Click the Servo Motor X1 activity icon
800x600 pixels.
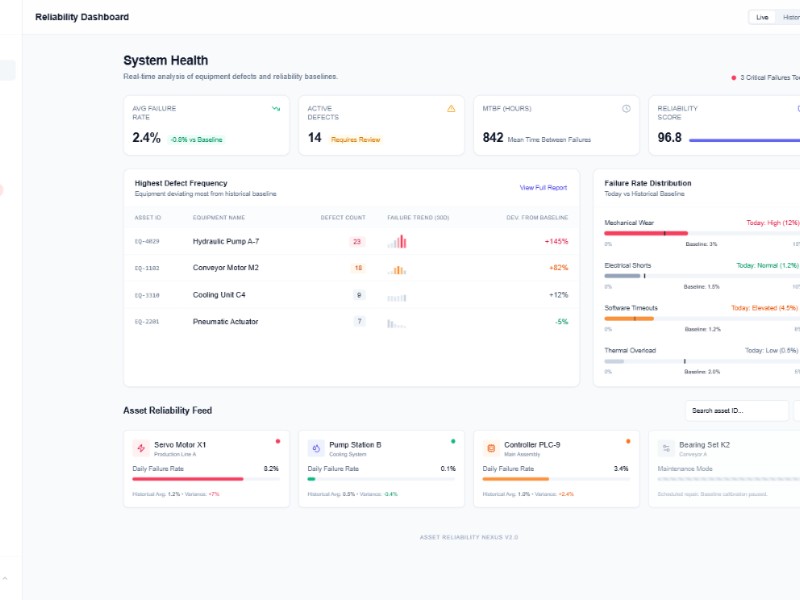(x=141, y=449)
